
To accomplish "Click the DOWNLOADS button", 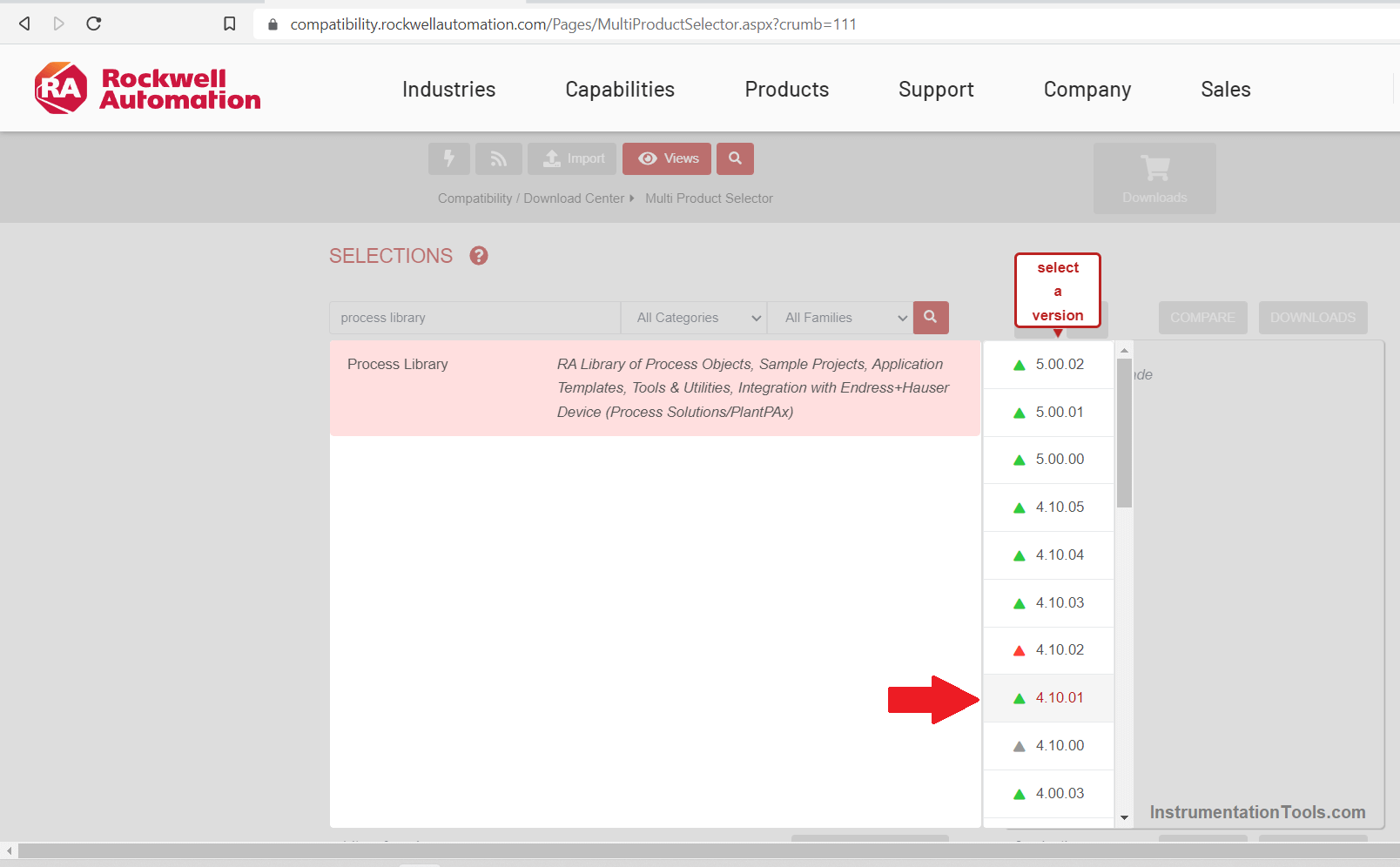I will (x=1313, y=318).
